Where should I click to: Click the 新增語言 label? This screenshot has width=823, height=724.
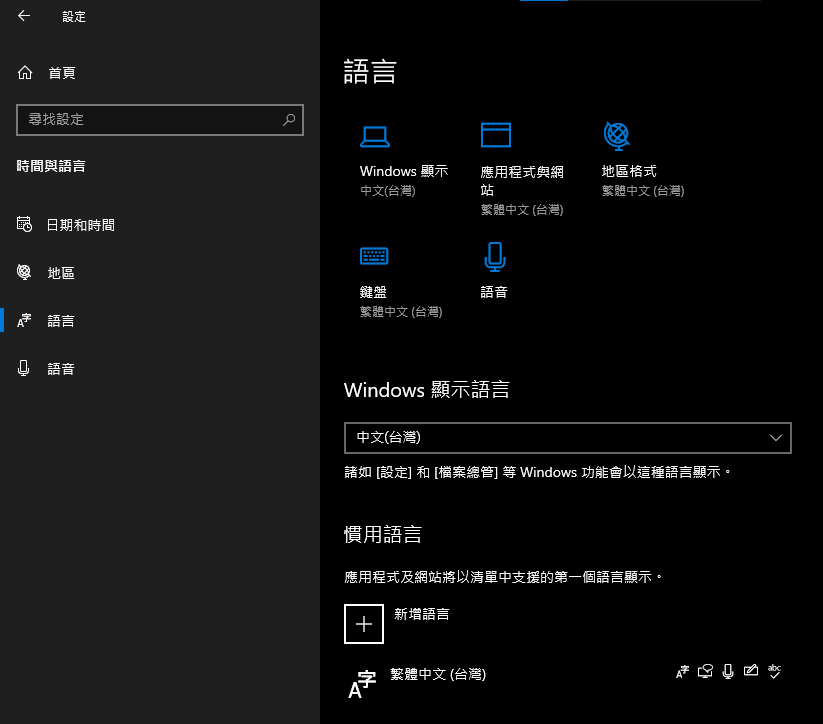(421, 614)
